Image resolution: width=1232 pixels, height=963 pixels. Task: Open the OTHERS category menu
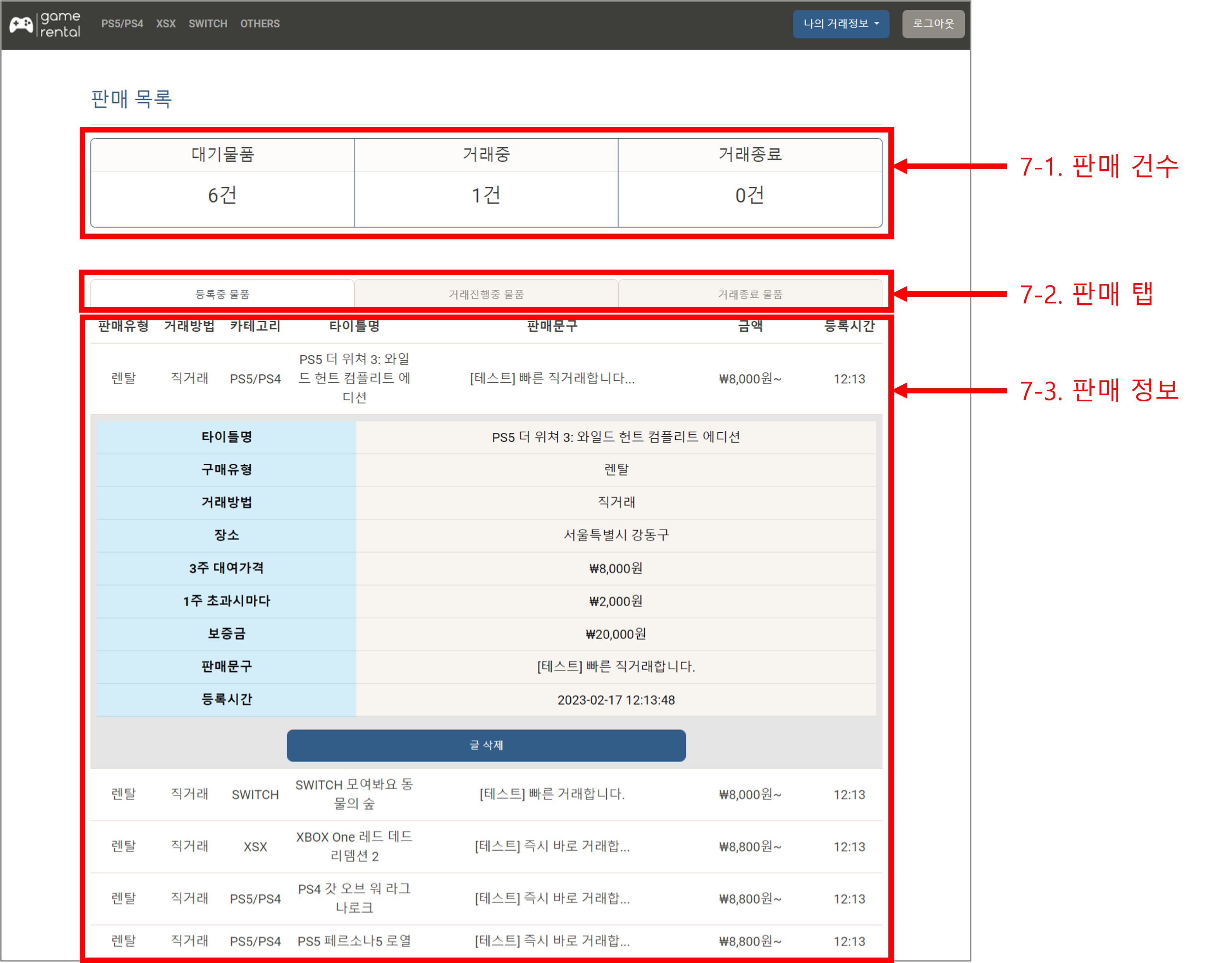tap(260, 24)
